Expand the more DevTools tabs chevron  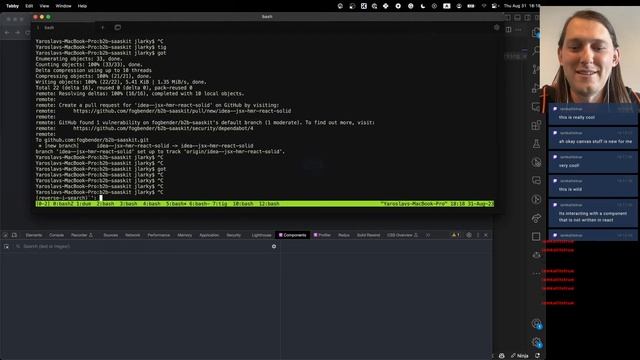pos(428,235)
